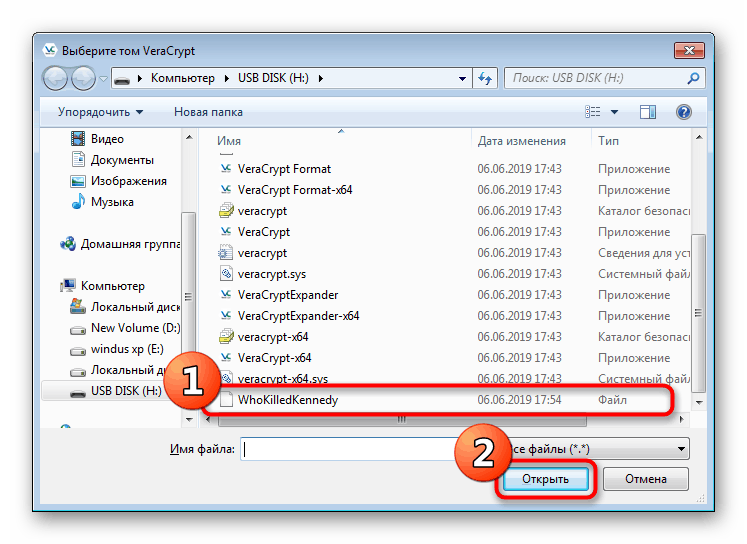Select veracrypt setup information file icon
747x544 pixels.
[x=226, y=252]
